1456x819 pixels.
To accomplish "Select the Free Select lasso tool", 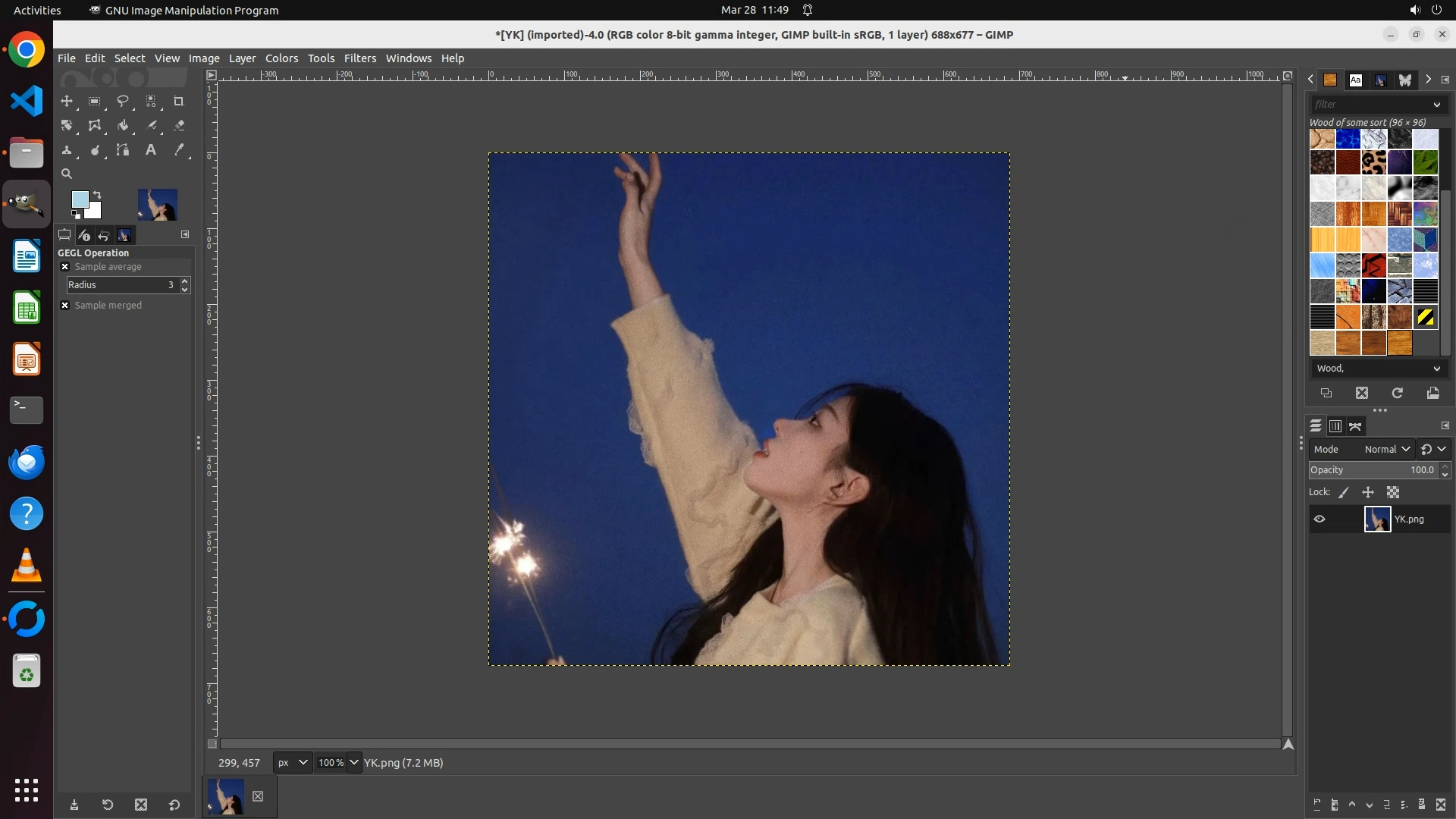I will pos(122,101).
